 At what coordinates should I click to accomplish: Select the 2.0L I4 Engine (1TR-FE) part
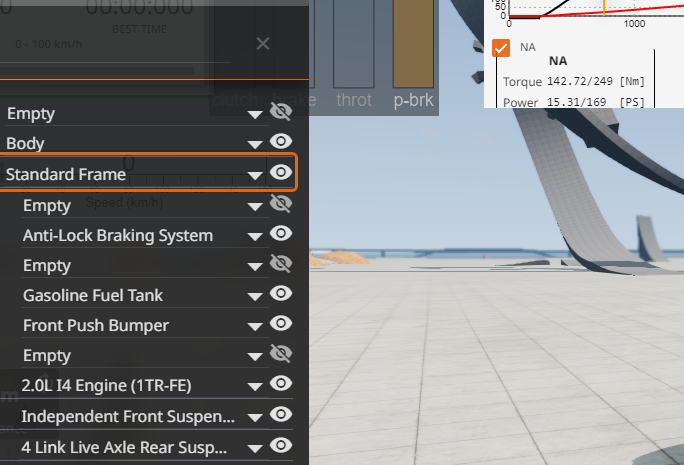click(107, 385)
